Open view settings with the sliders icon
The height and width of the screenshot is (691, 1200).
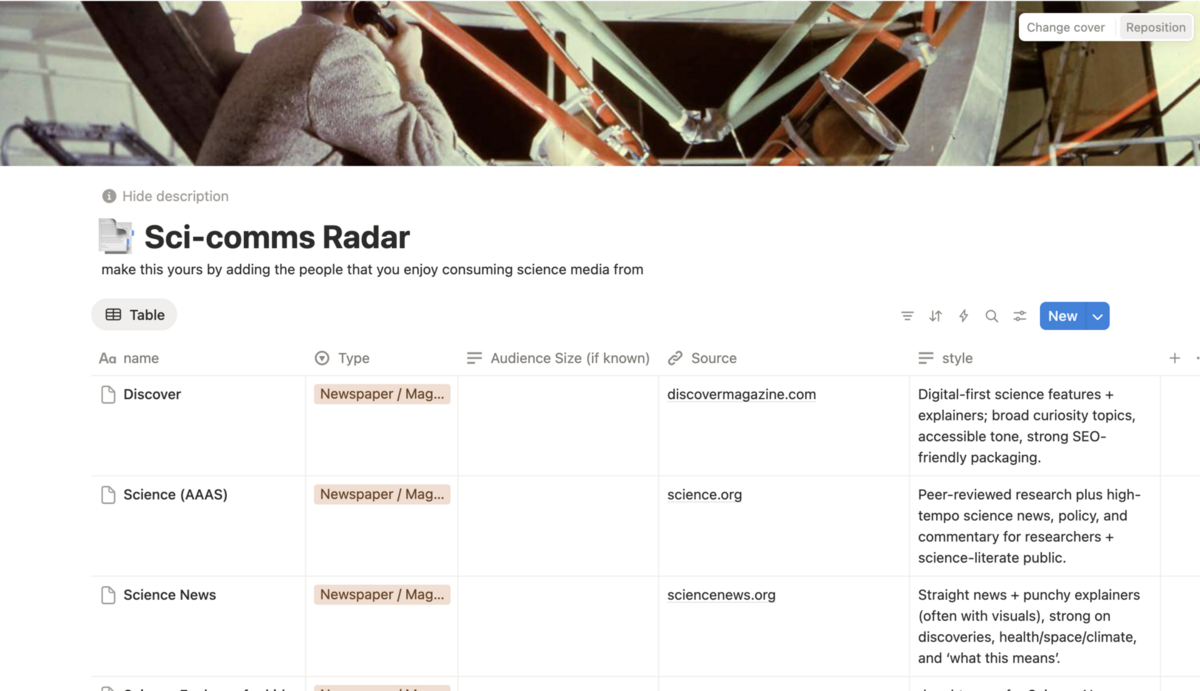[1019, 315]
